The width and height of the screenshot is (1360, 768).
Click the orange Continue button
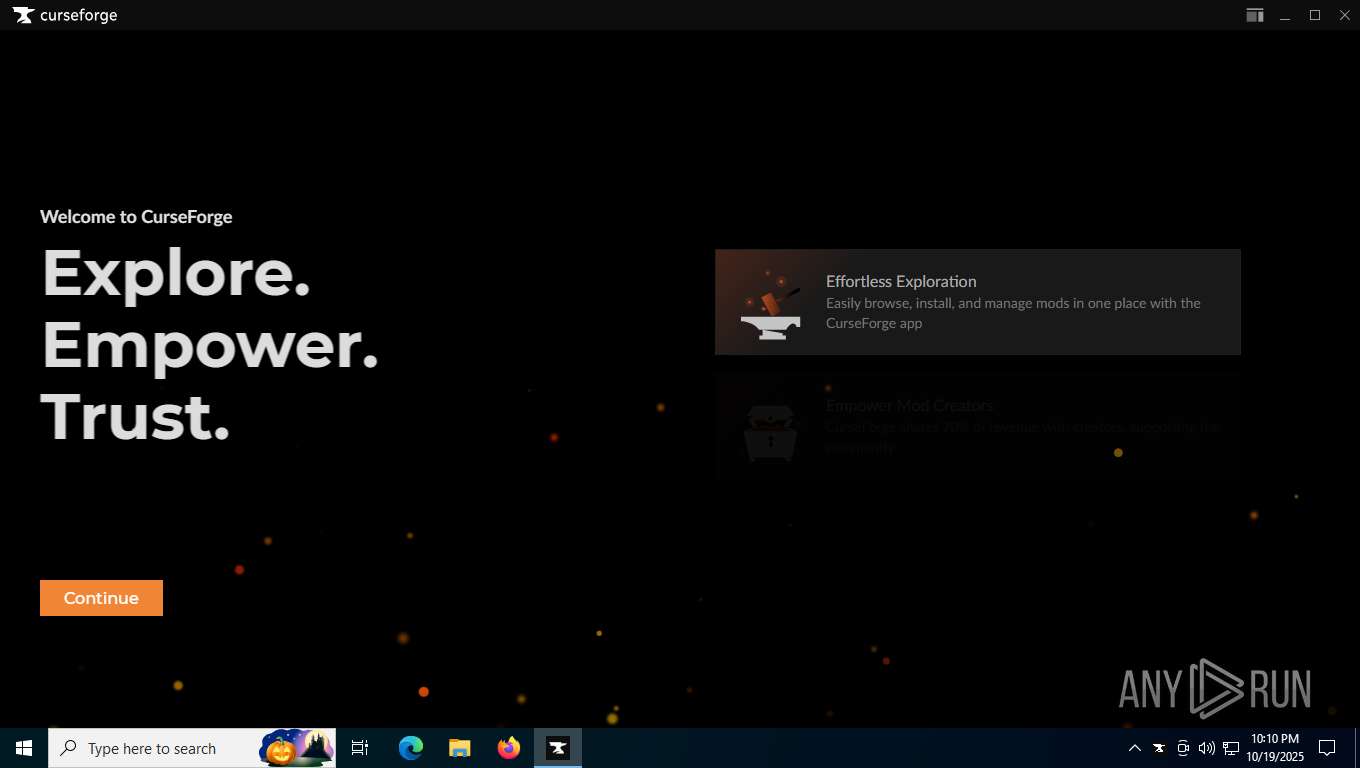click(101, 598)
